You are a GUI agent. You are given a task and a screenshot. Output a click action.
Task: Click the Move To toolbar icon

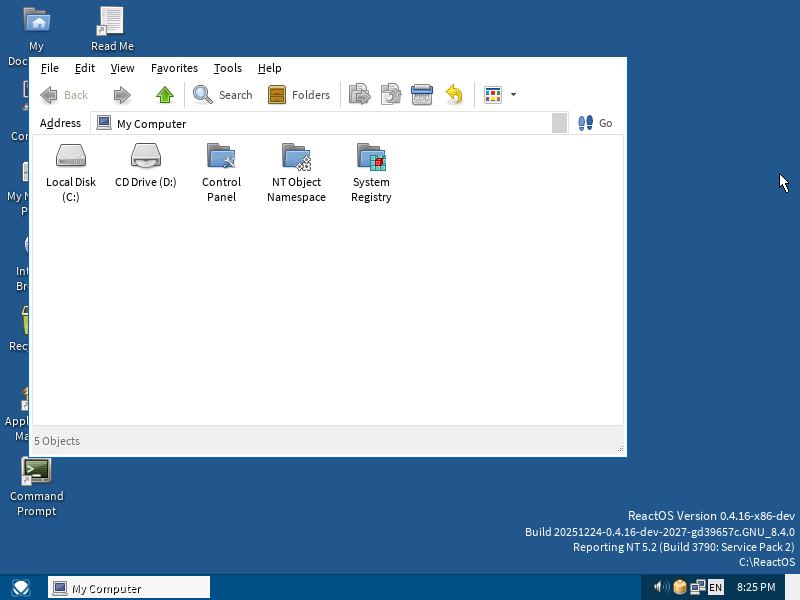(359, 95)
